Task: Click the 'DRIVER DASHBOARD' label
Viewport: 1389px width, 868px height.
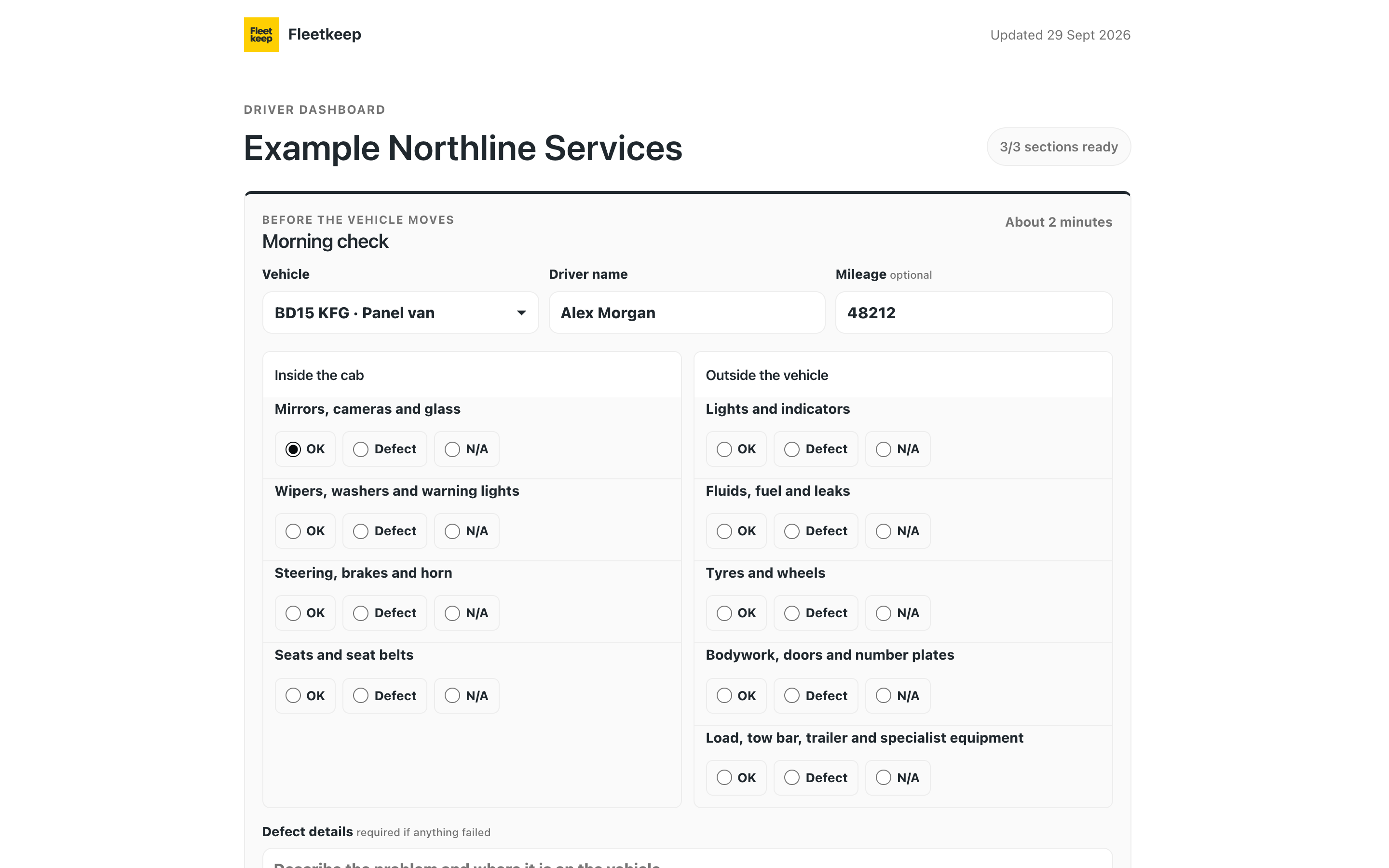Action: click(314, 109)
